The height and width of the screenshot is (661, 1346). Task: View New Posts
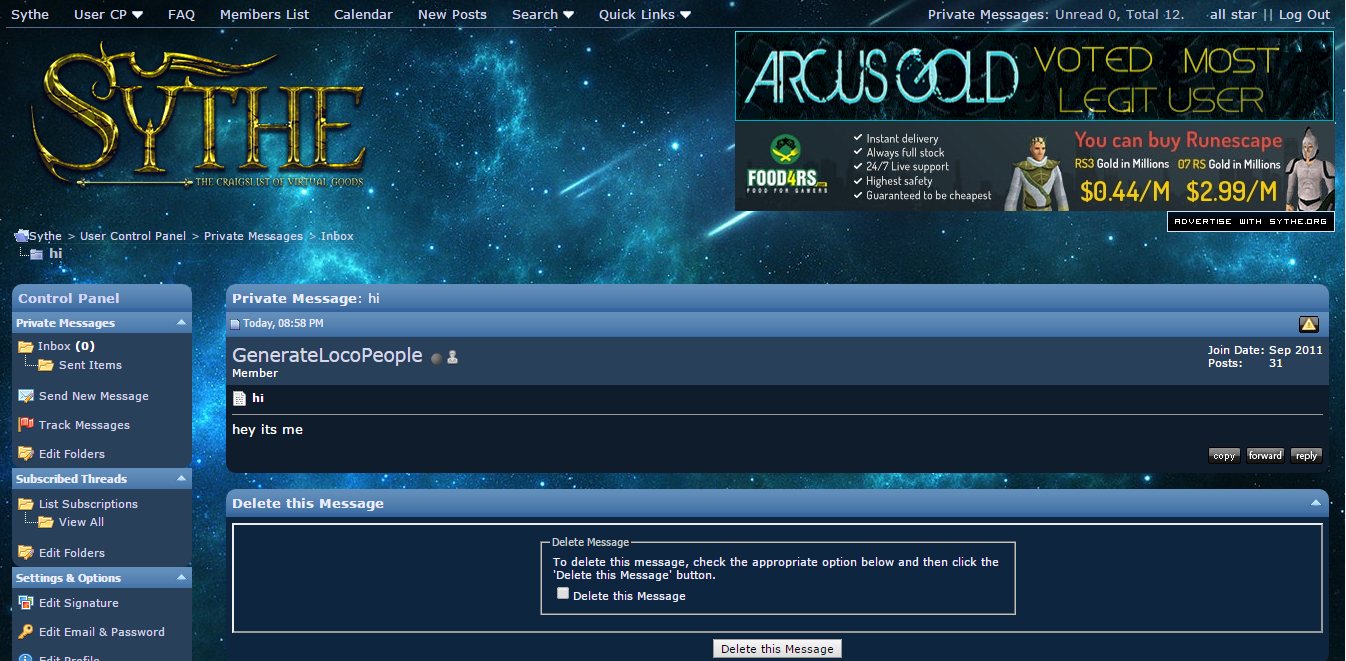[452, 14]
